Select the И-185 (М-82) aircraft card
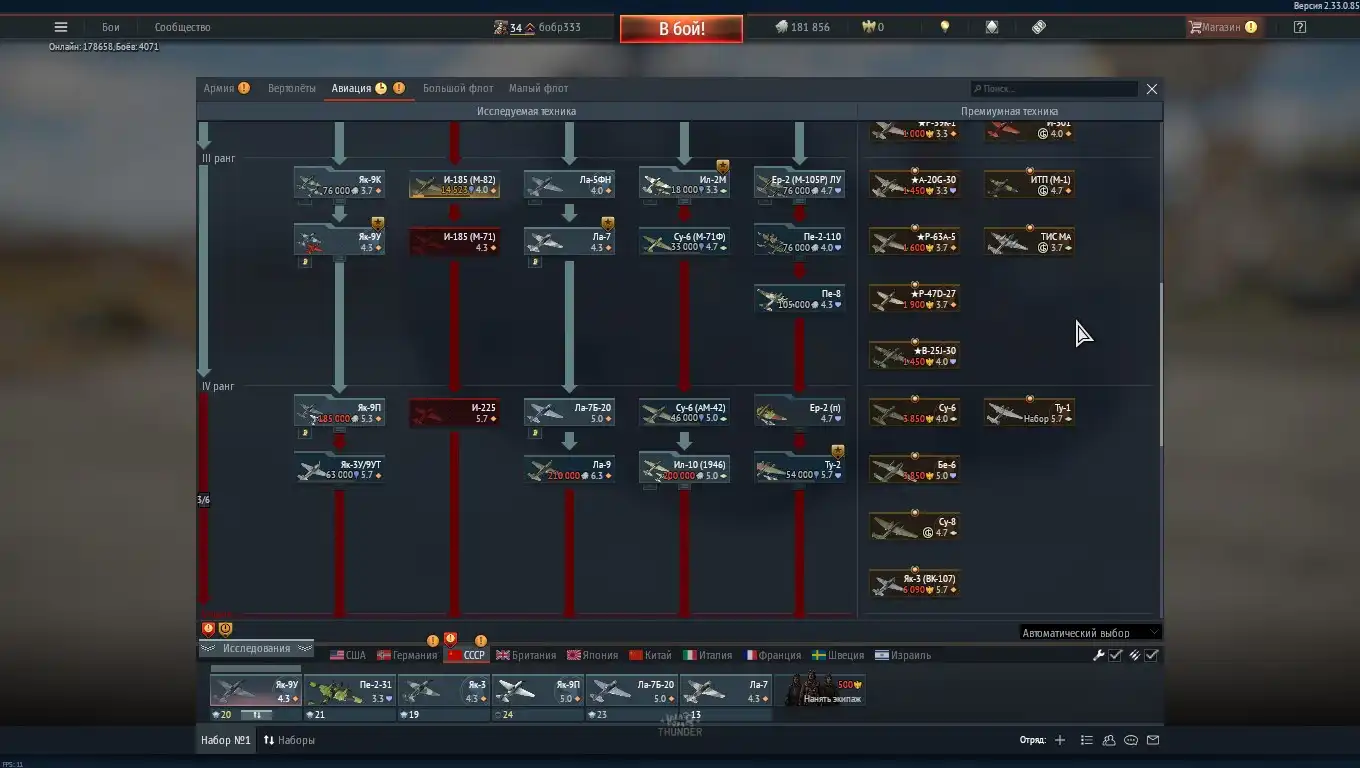 point(455,184)
